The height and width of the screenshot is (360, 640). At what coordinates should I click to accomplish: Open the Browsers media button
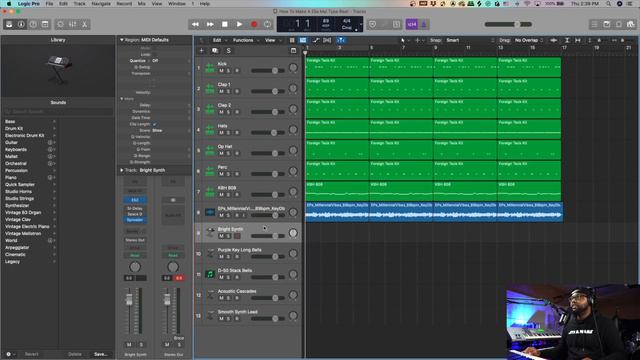(x=631, y=24)
